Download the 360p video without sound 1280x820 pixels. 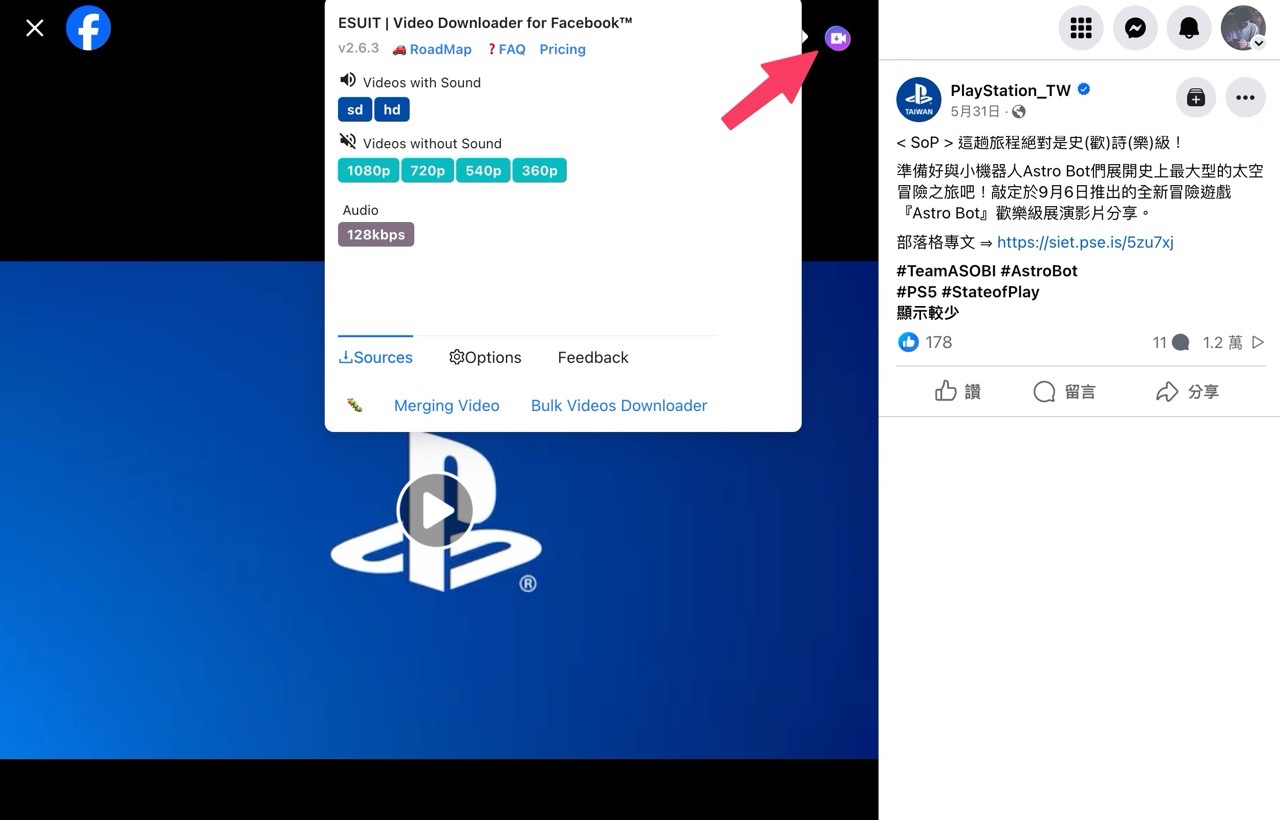pos(540,171)
